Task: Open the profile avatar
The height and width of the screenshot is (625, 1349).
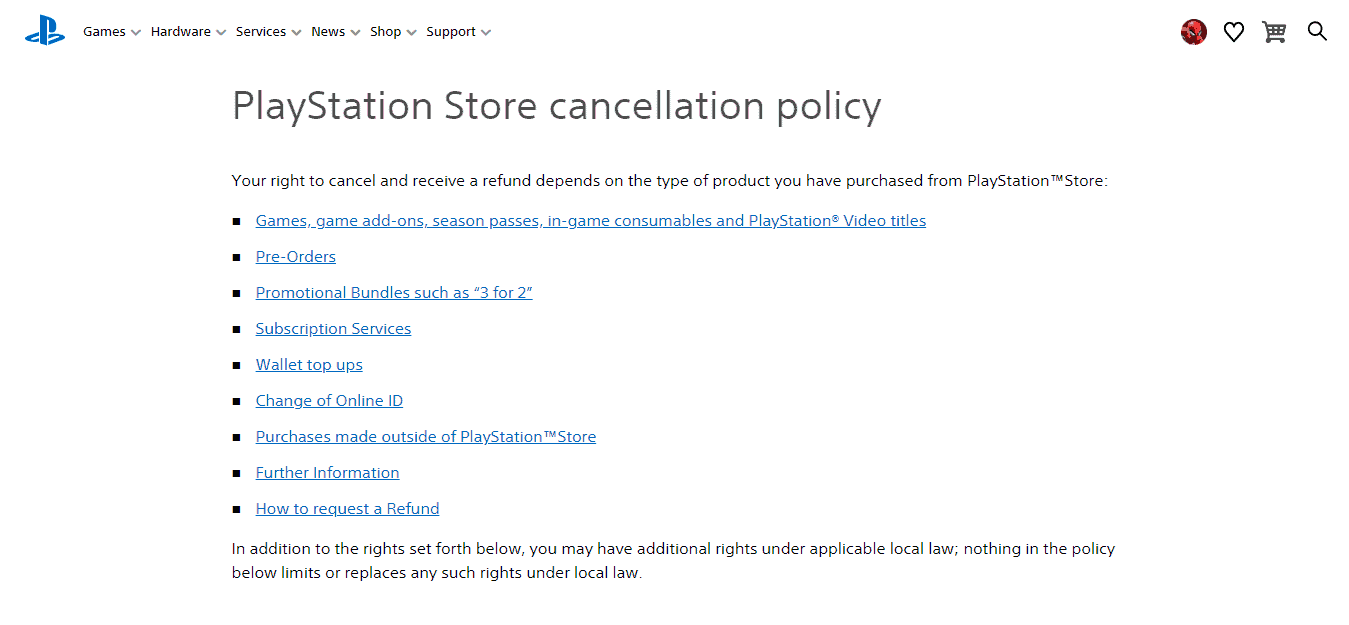Action: click(x=1193, y=31)
